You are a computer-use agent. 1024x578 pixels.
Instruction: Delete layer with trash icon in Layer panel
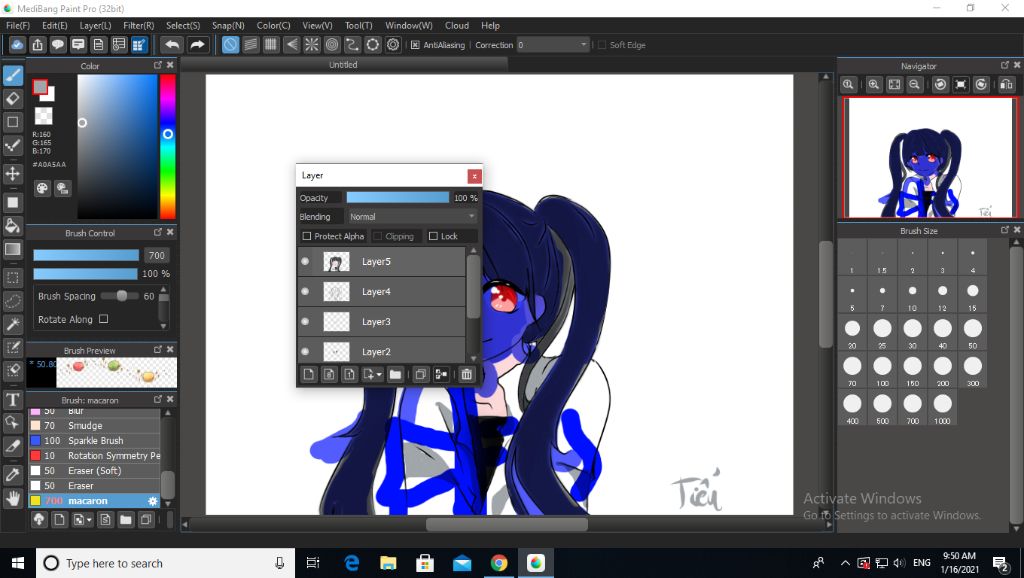click(466, 374)
